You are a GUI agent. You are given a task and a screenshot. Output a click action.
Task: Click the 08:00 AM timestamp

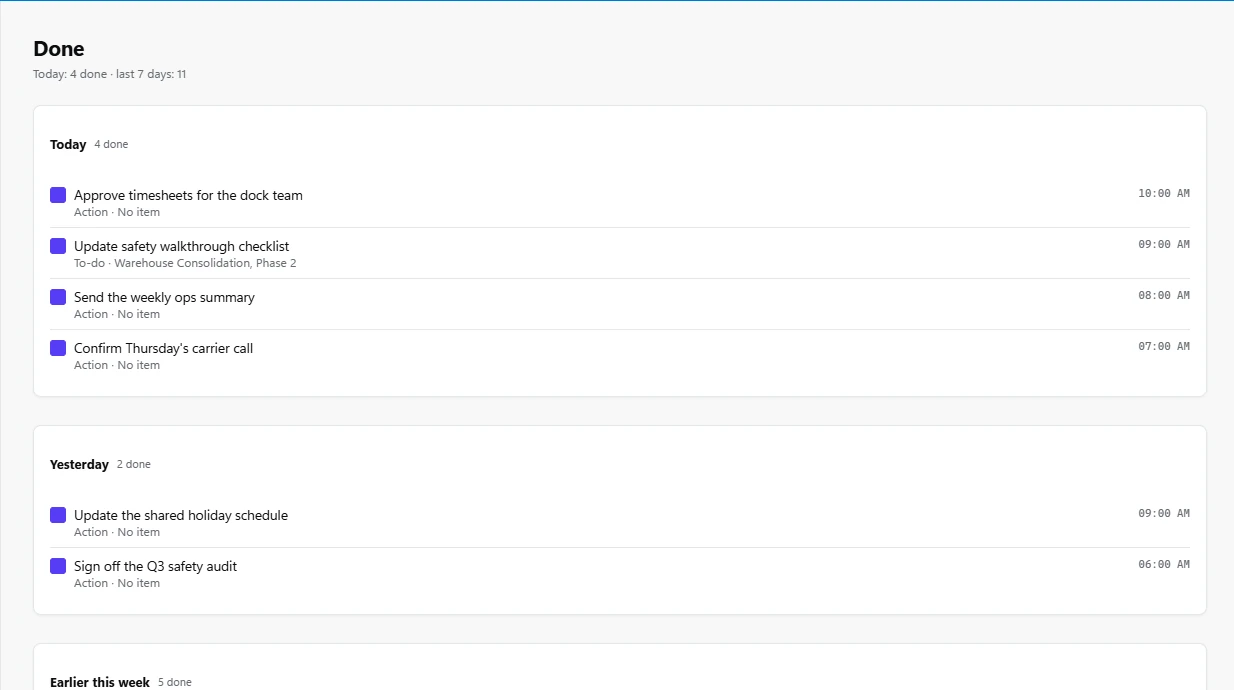pyautogui.click(x=1164, y=296)
